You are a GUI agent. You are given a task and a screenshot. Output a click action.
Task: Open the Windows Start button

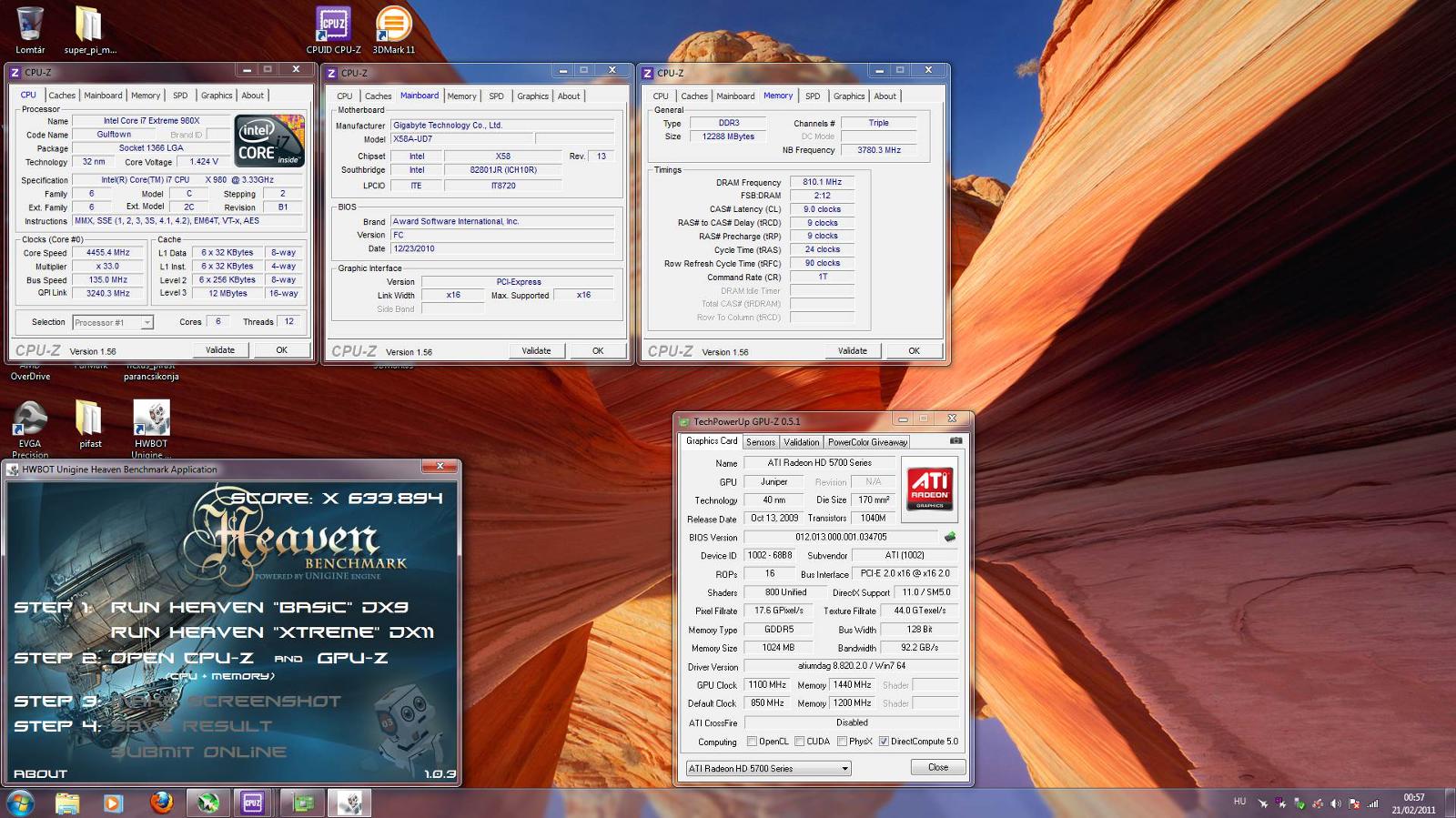pos(20,803)
